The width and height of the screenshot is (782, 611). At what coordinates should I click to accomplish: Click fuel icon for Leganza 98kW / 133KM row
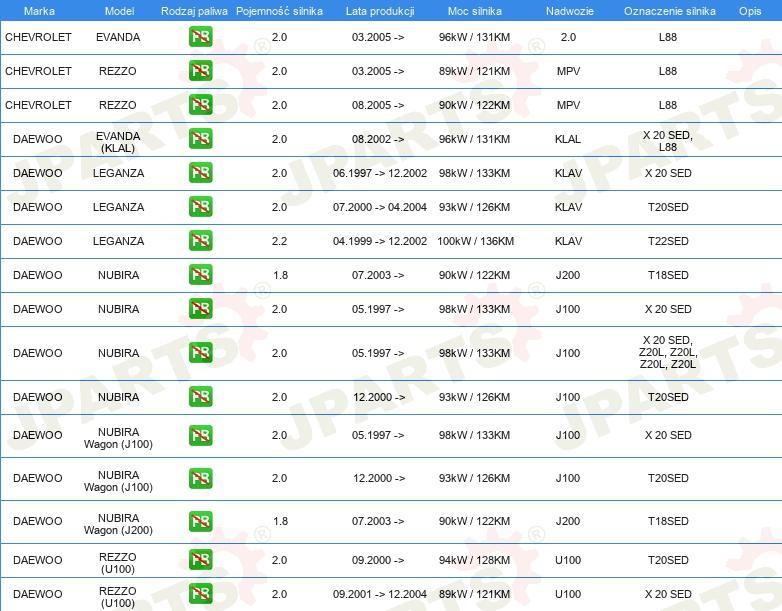coord(200,173)
